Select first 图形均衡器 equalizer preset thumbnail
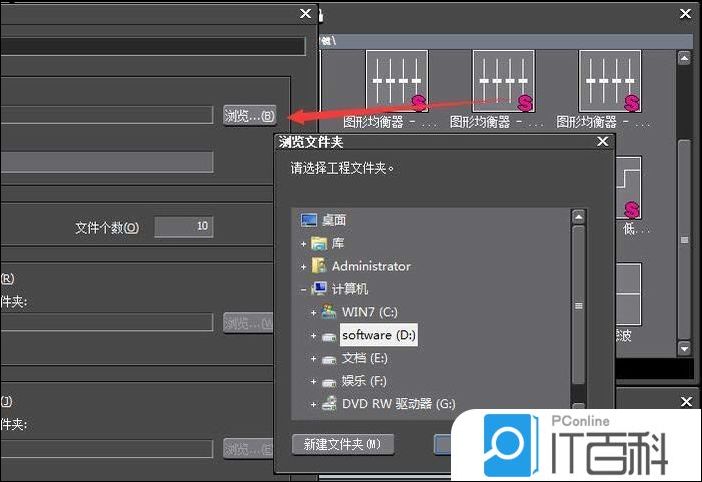The width and height of the screenshot is (702, 482). [397, 81]
